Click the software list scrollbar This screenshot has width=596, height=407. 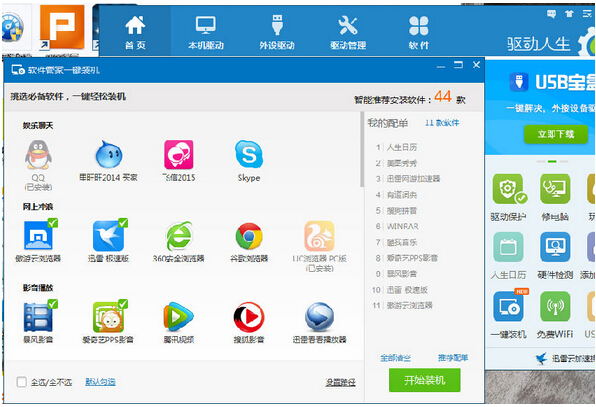[x=362, y=149]
